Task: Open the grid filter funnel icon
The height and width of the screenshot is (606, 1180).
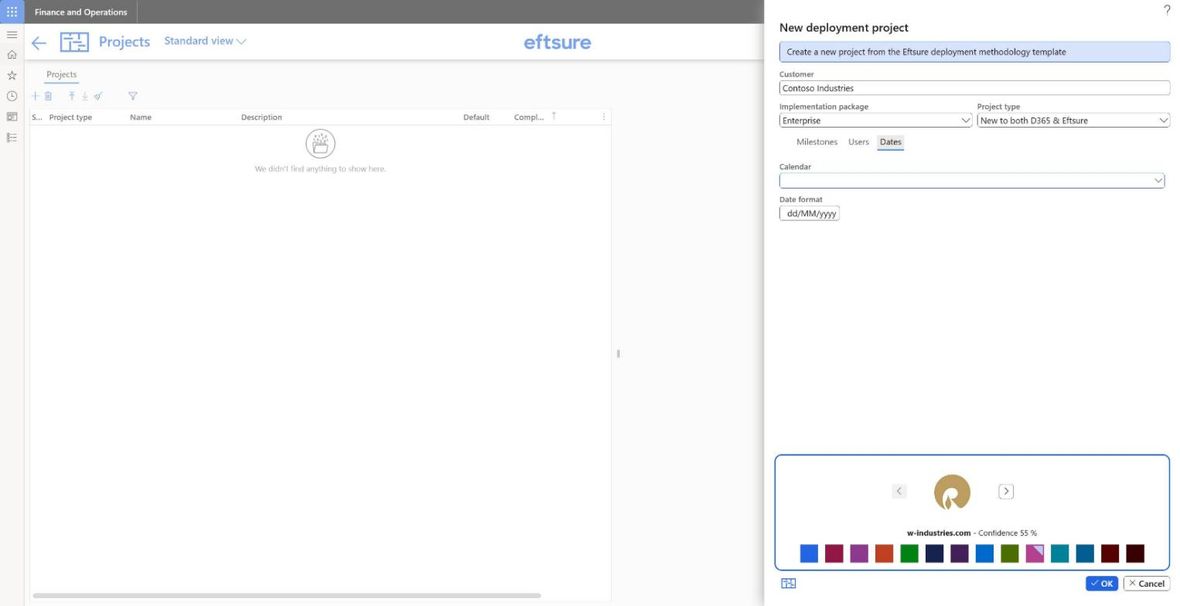Action: coord(132,96)
